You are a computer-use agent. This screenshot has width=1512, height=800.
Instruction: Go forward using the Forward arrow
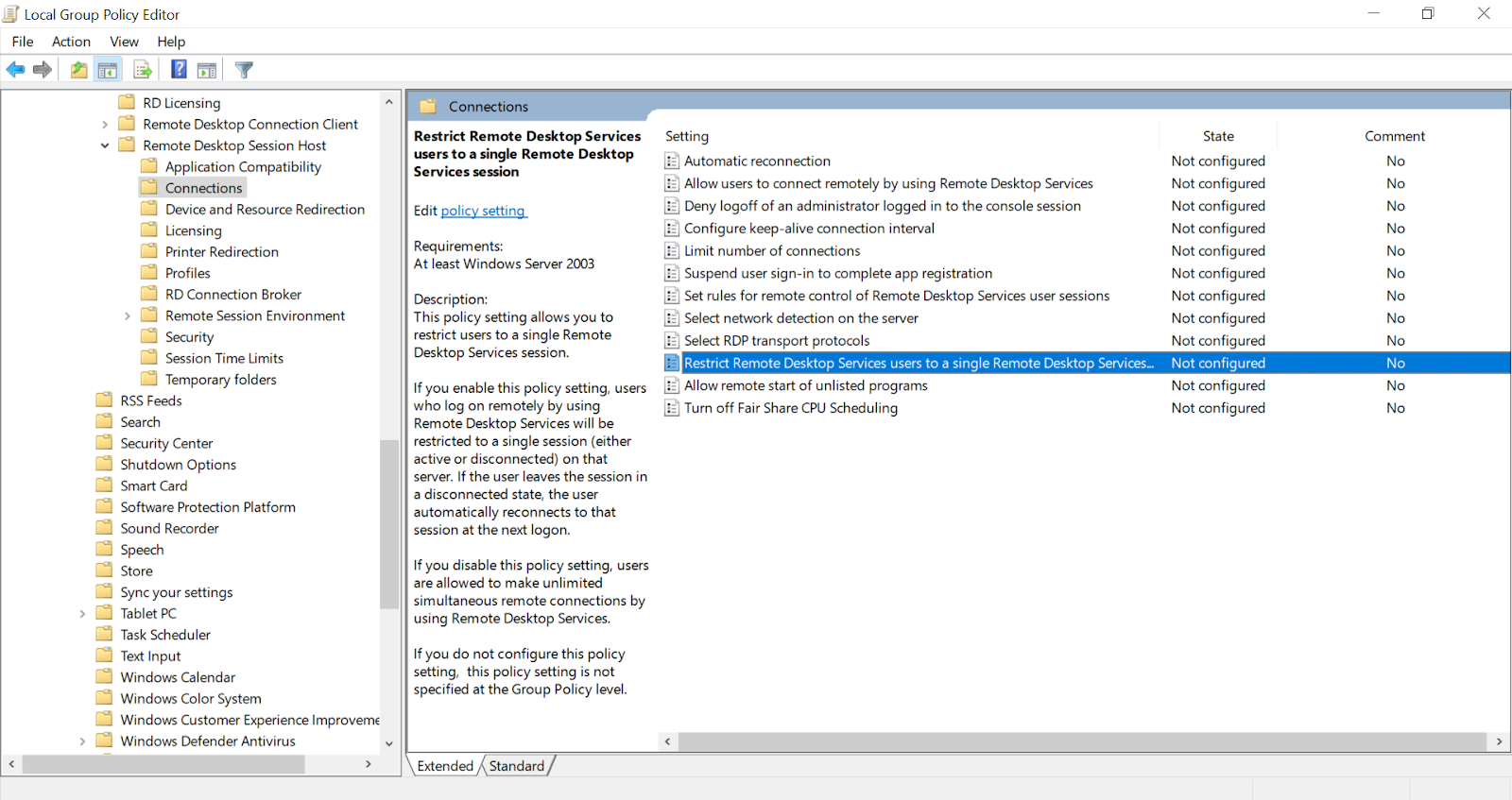point(43,70)
